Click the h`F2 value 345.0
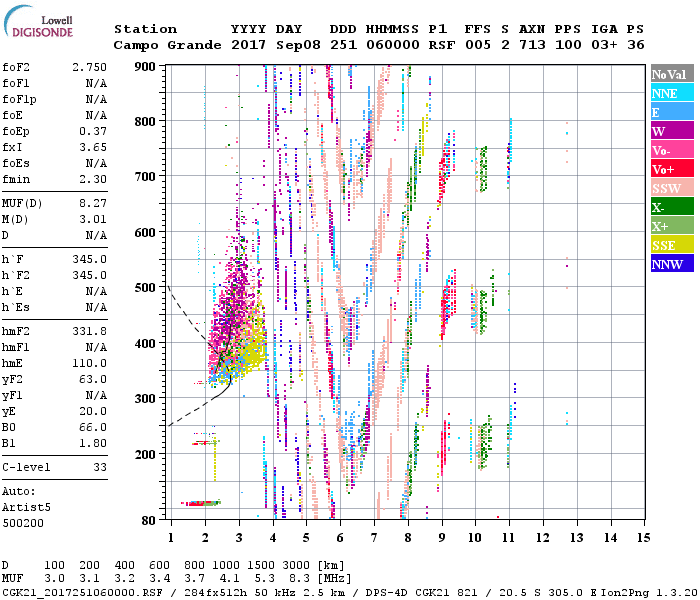Image resolution: width=700 pixels, height=600 pixels. click(x=89, y=275)
